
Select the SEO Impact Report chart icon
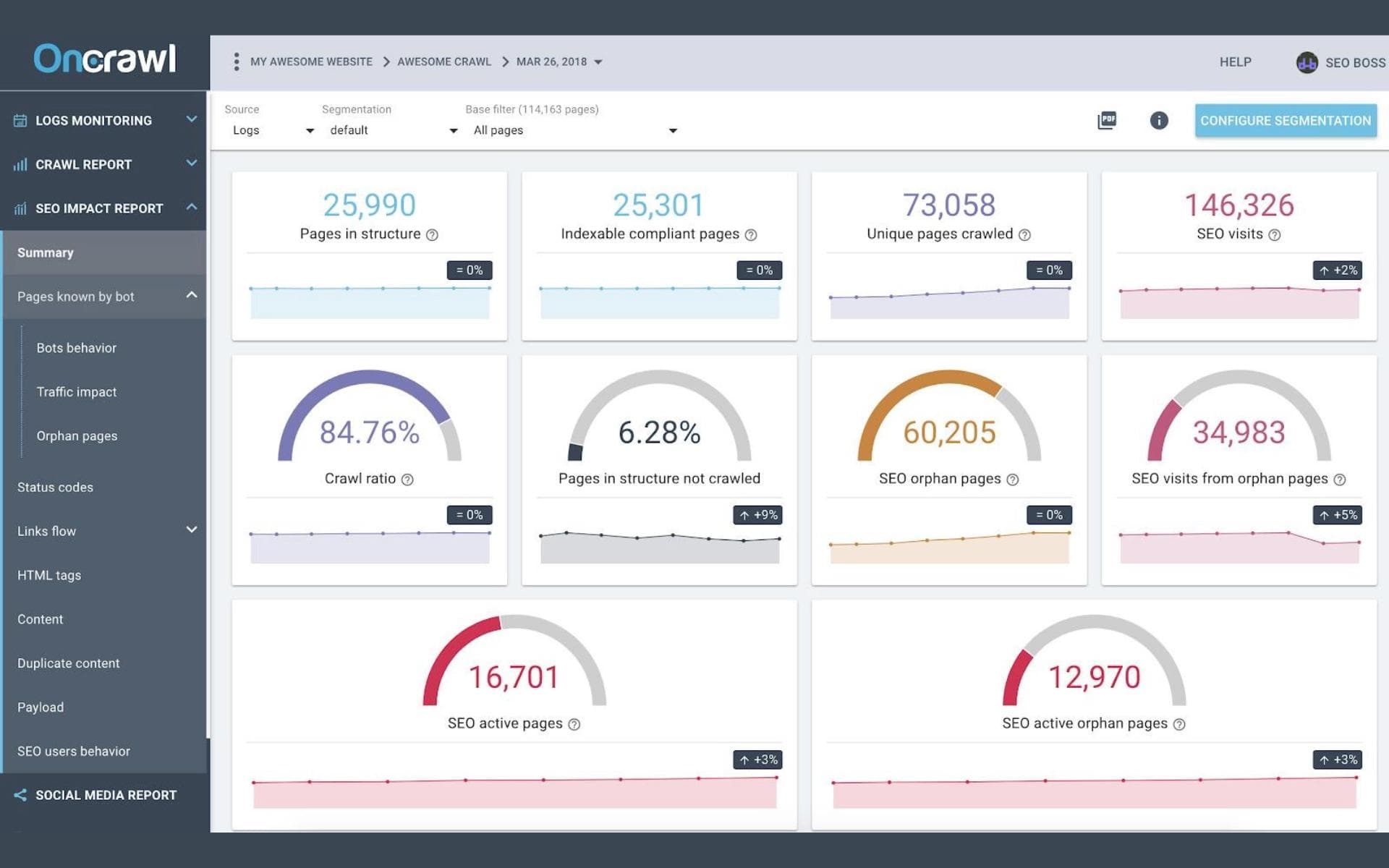click(x=20, y=208)
